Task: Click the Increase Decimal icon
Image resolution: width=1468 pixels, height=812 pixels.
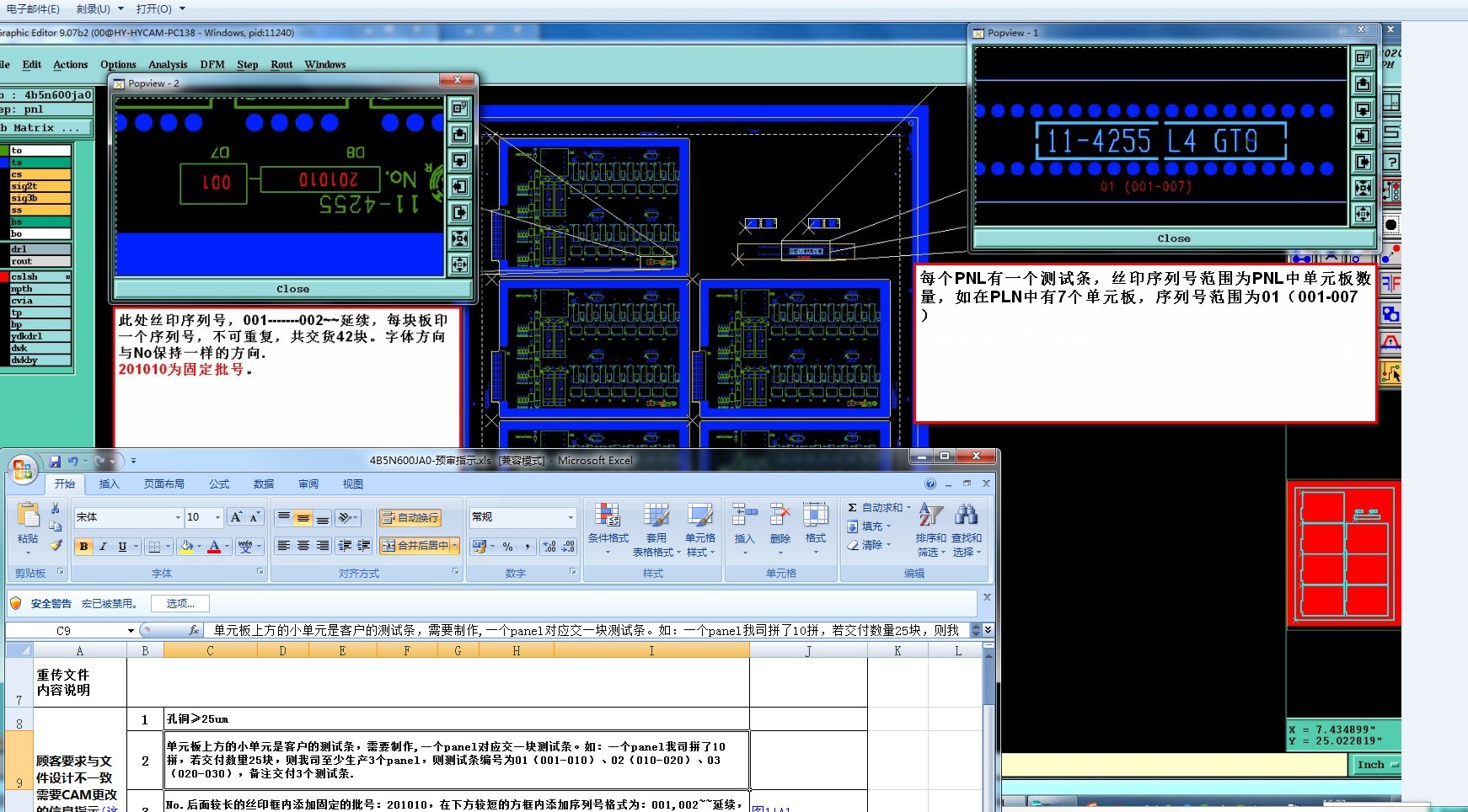Action: click(x=549, y=547)
